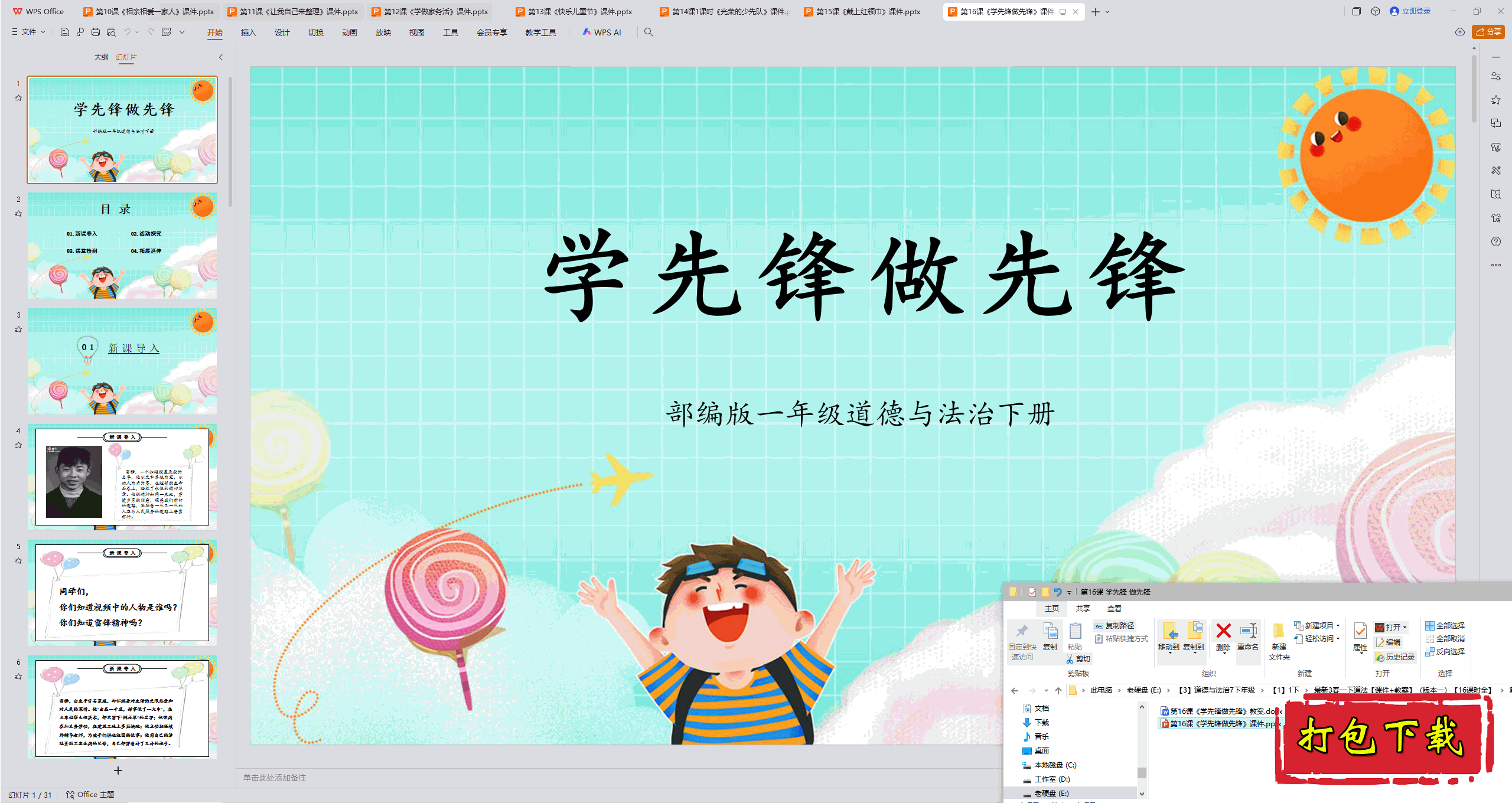Switch to the 第13课《快乐儿童节》 document tab
This screenshot has width=1512, height=803.
pos(575,12)
